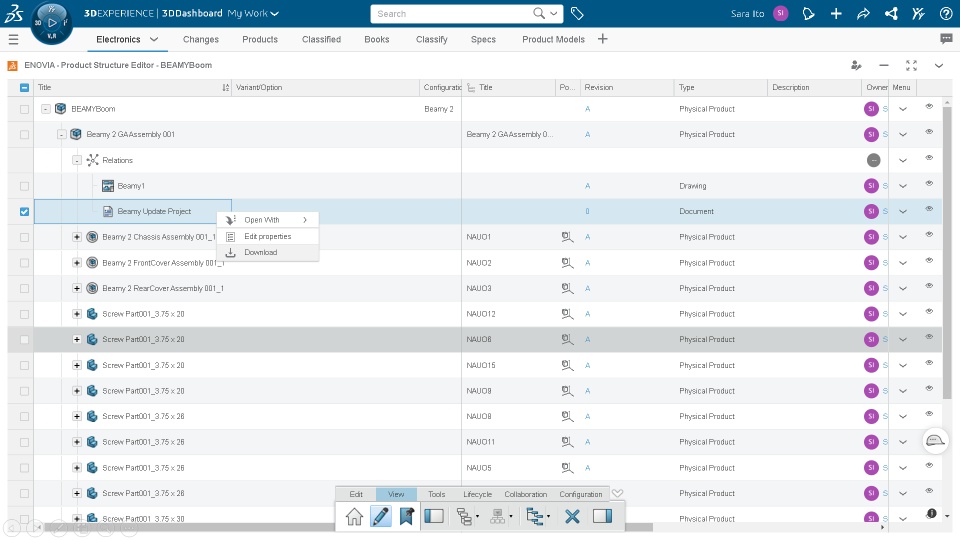Viewport: 960px width, 540px height.
Task: Collapse the Beamy 2 GAAssembly 001 node
Action: (x=61, y=135)
